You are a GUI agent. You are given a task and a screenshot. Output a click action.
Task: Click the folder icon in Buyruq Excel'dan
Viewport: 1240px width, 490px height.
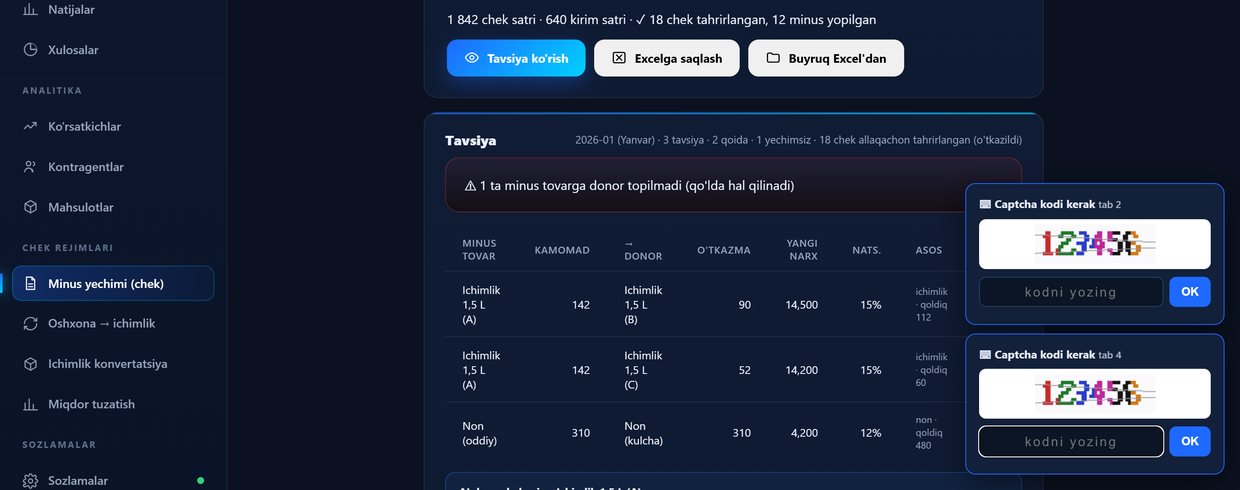click(773, 58)
